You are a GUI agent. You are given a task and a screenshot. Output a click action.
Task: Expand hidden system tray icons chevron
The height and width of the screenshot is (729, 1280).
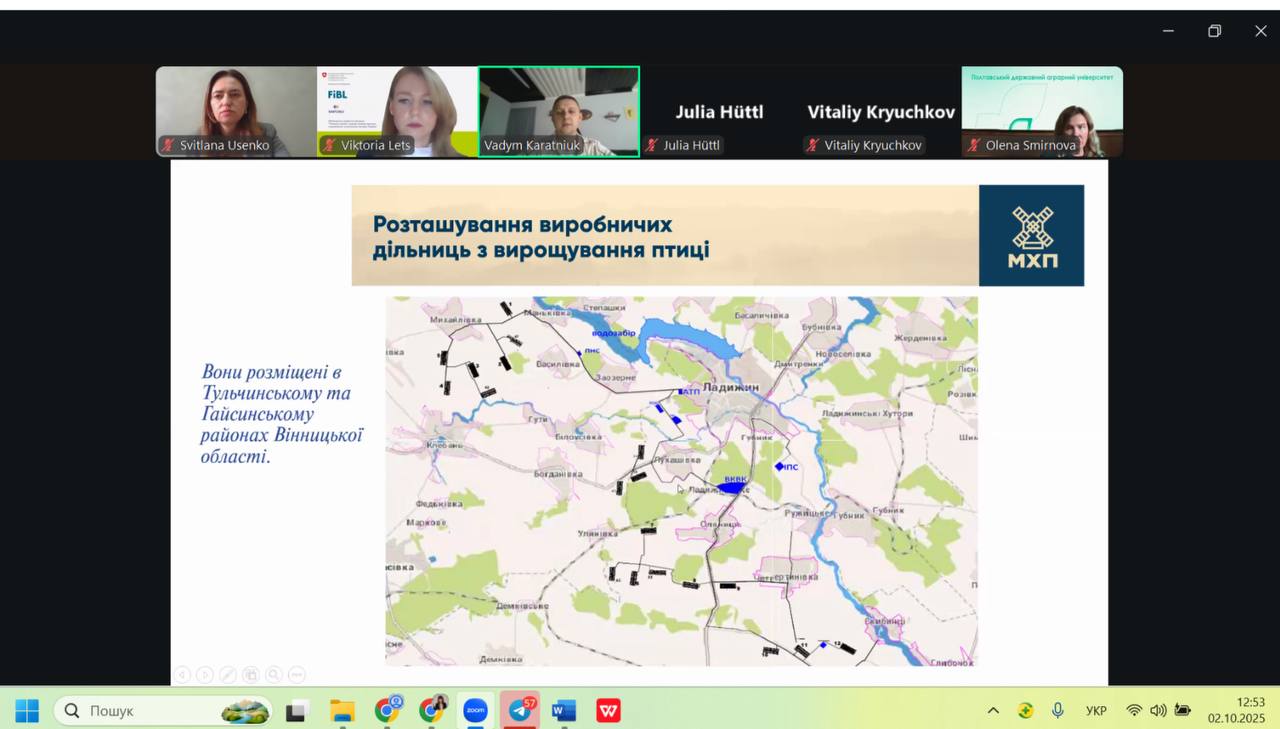coord(993,711)
